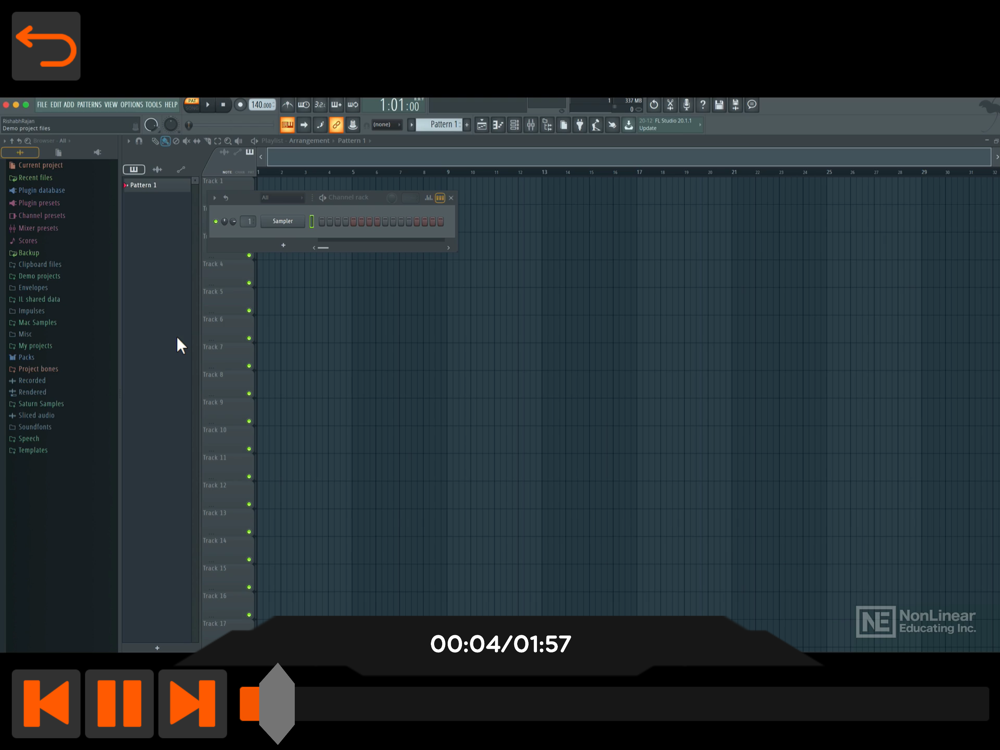Click the speech bubble icon
1000x750 pixels.
point(752,105)
